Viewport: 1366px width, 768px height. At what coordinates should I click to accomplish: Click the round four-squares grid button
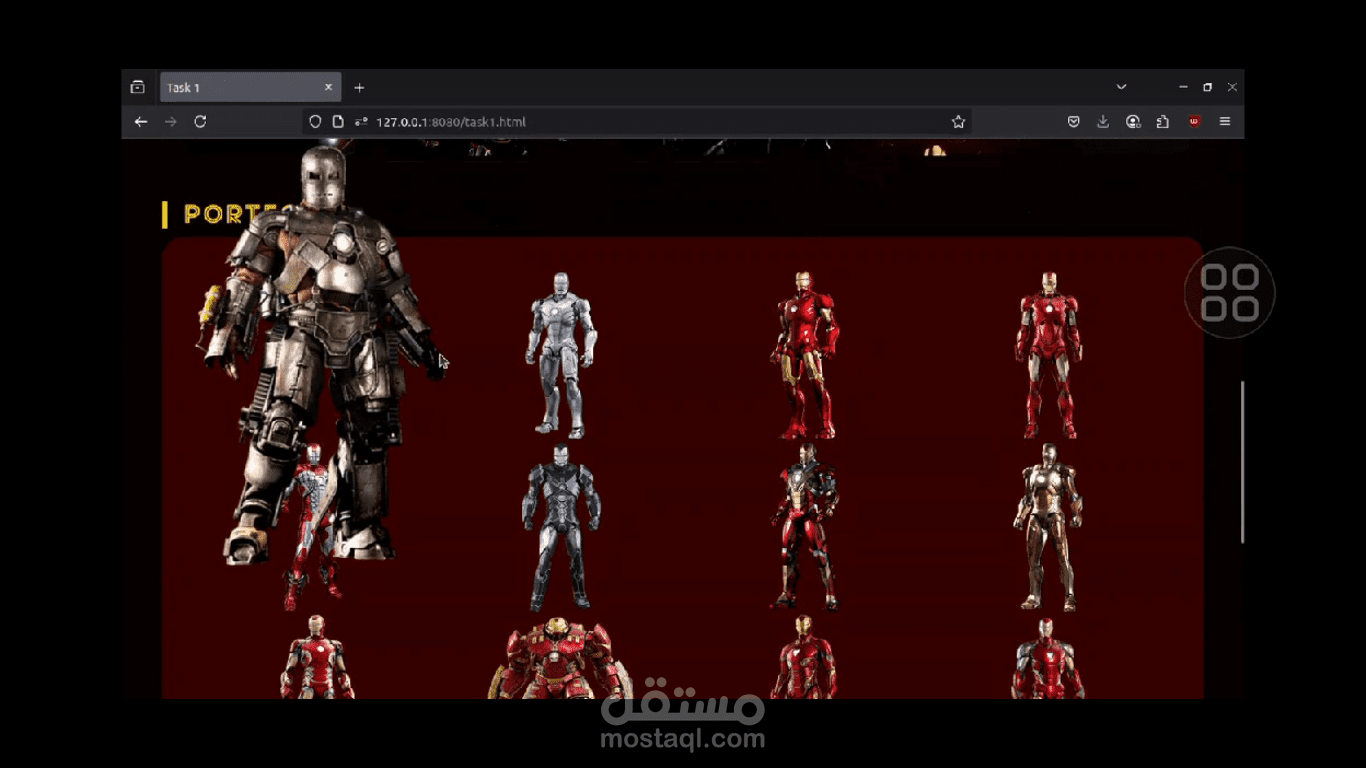point(1229,292)
